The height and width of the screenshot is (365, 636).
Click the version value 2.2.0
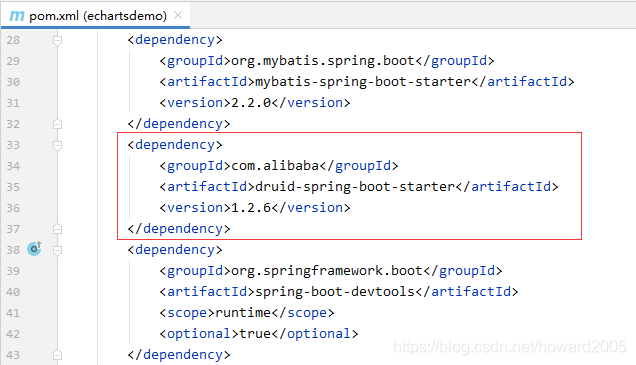(x=251, y=103)
